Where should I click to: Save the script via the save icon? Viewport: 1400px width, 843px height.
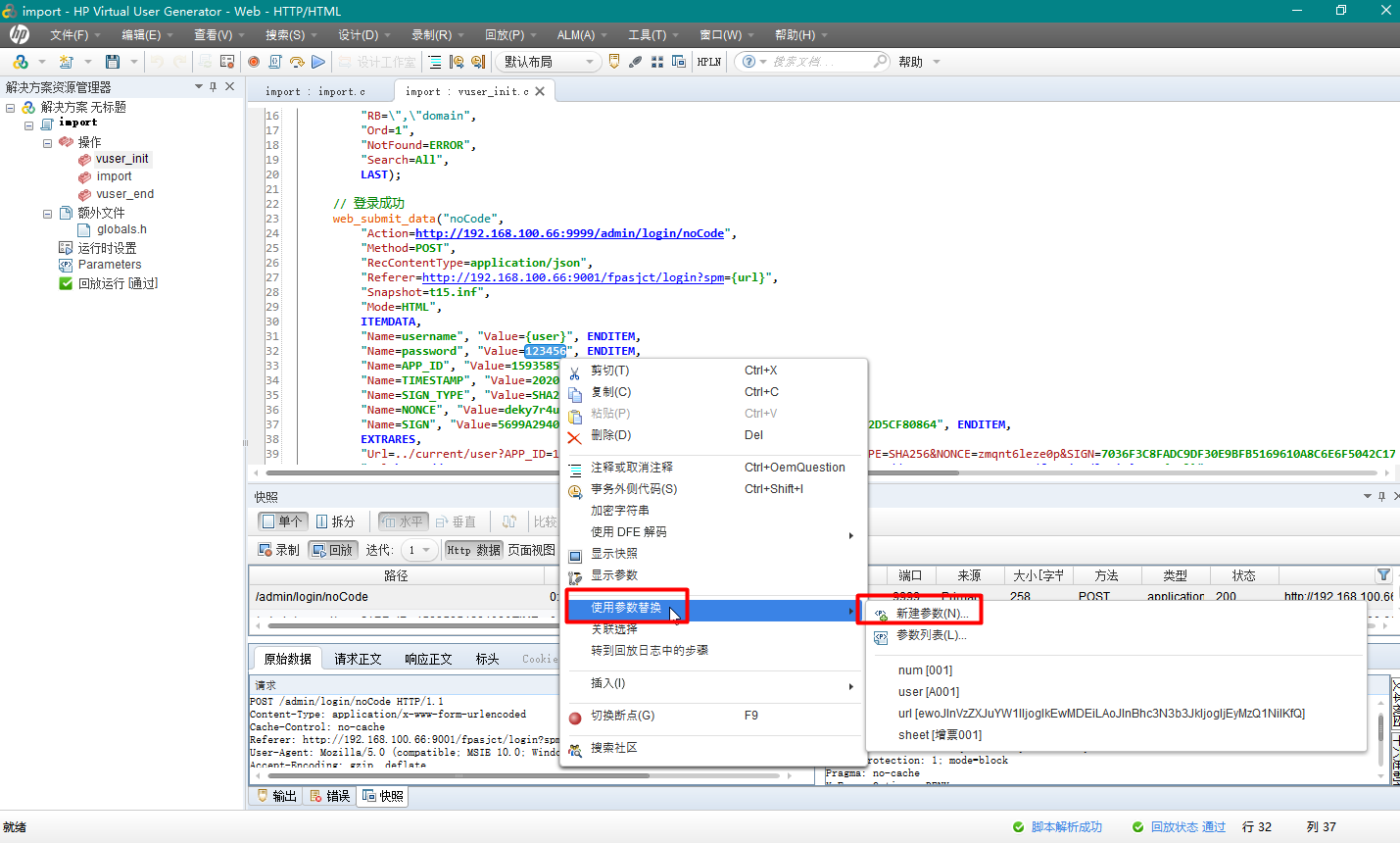[112, 61]
